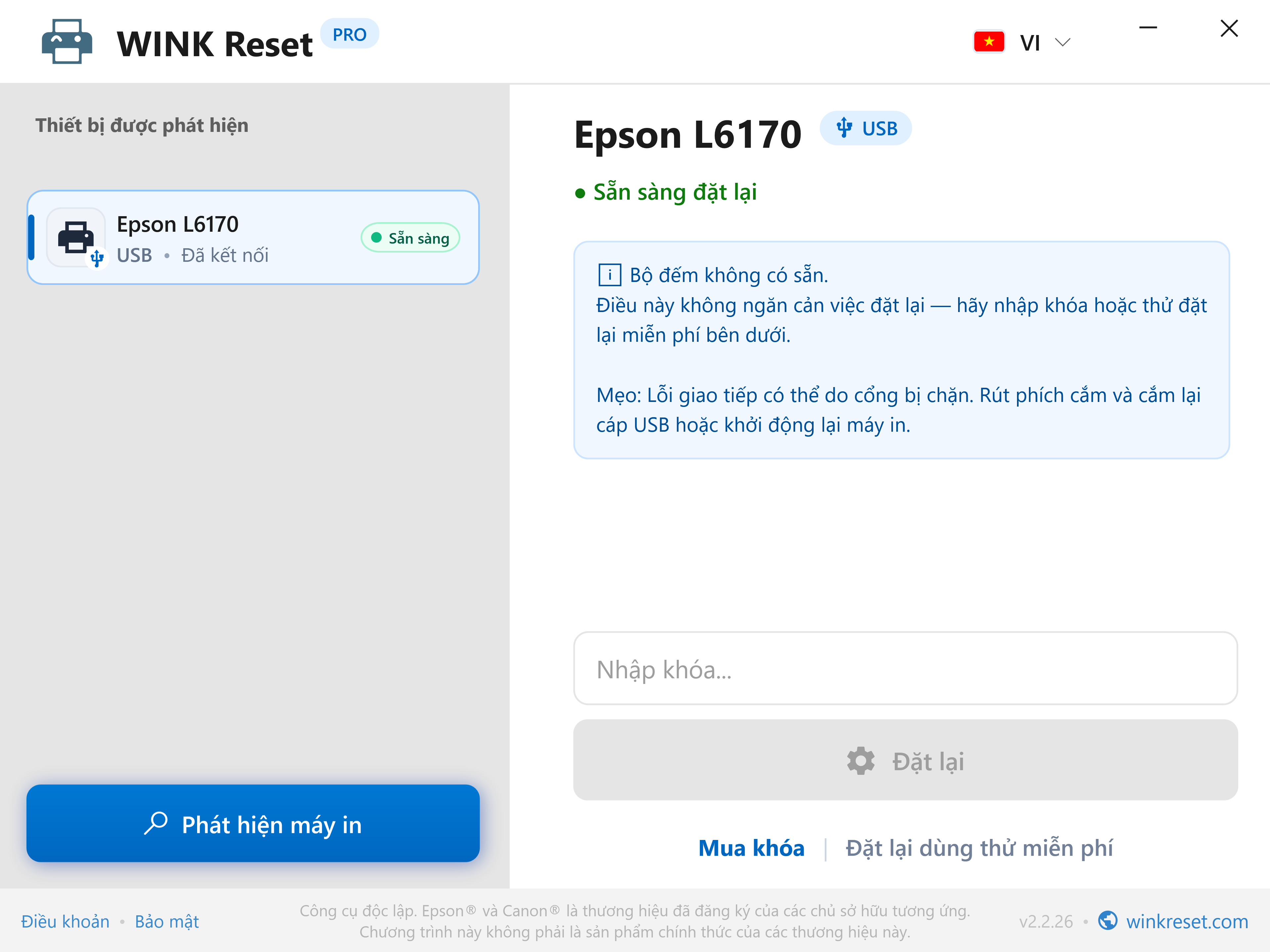
Task: Expand the language chevron dropdown
Action: [1063, 42]
